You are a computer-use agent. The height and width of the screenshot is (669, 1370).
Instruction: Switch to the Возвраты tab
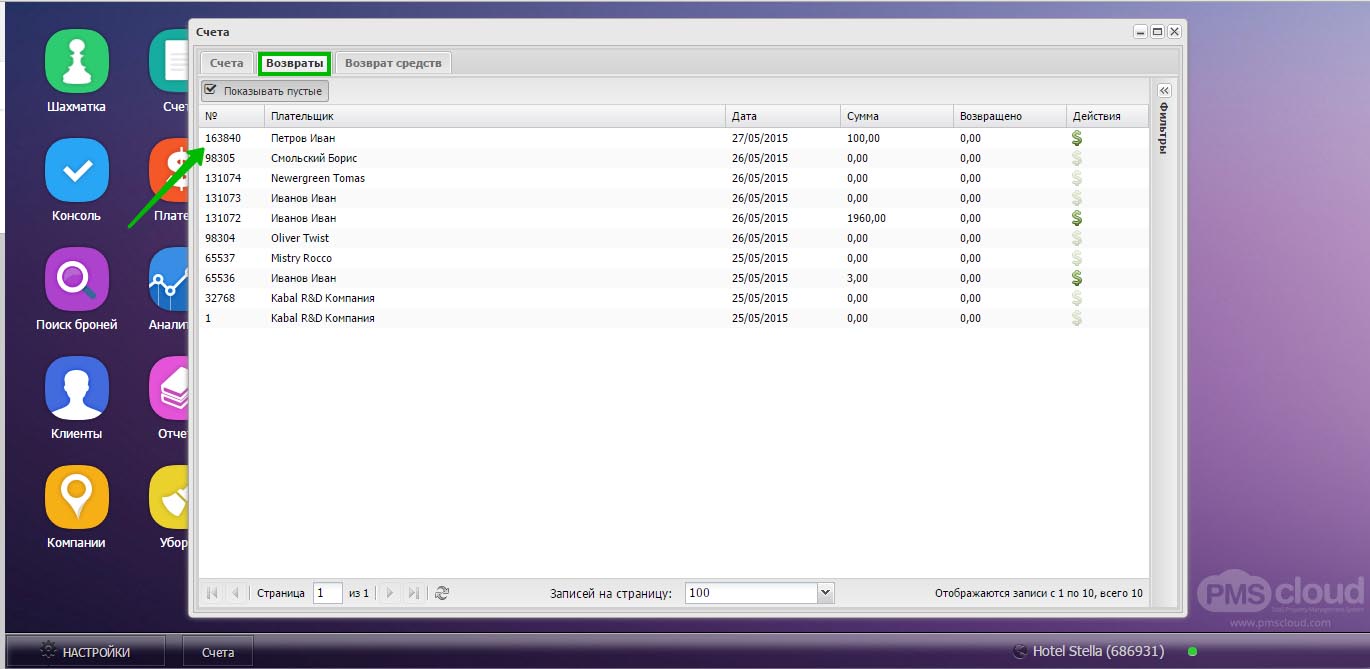click(295, 63)
